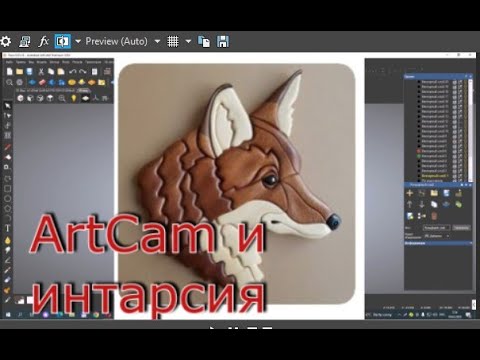Toggle visibility of the green-dot layer row

[x=454, y=156]
